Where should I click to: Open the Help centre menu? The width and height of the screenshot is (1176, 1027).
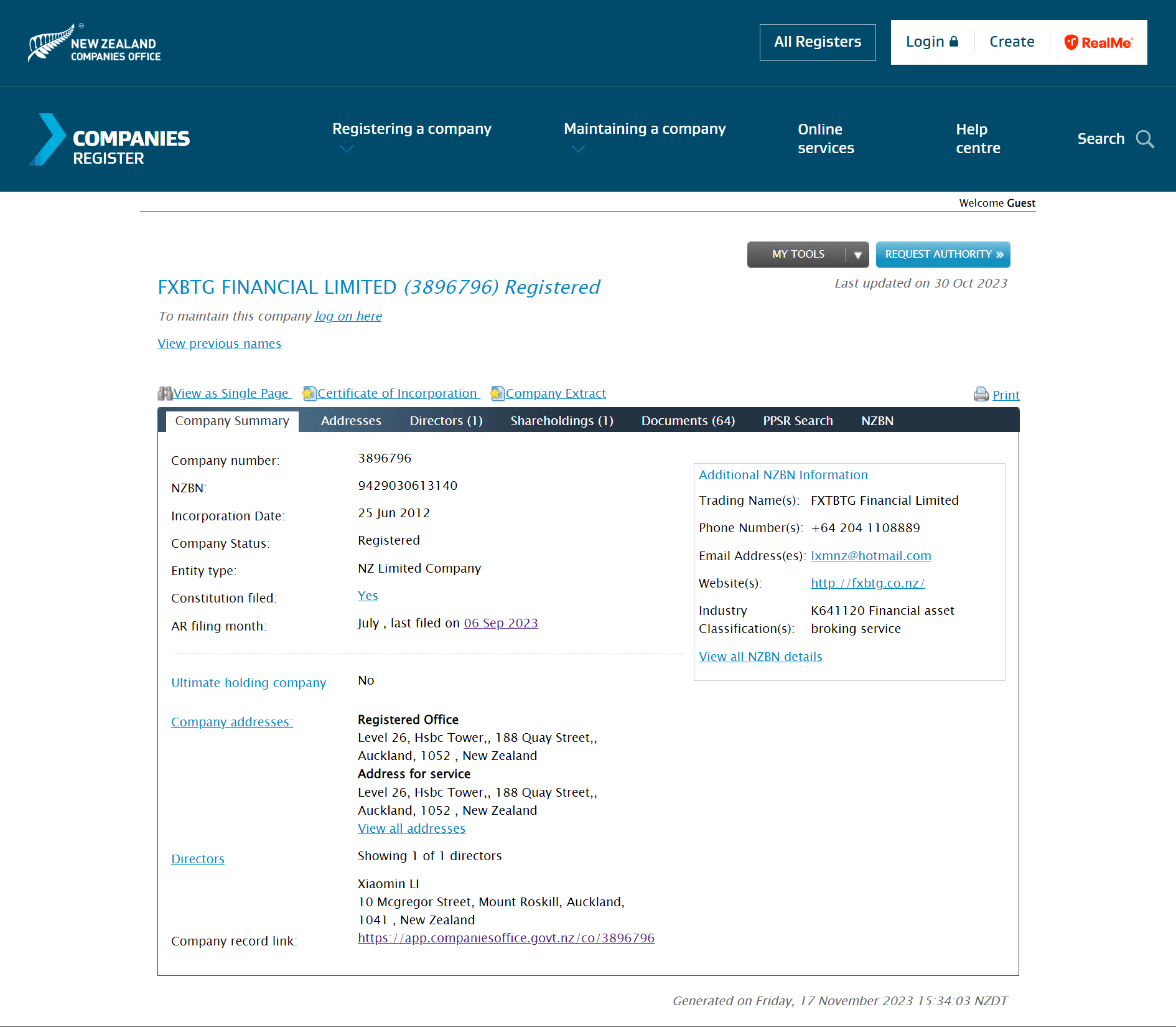point(978,139)
